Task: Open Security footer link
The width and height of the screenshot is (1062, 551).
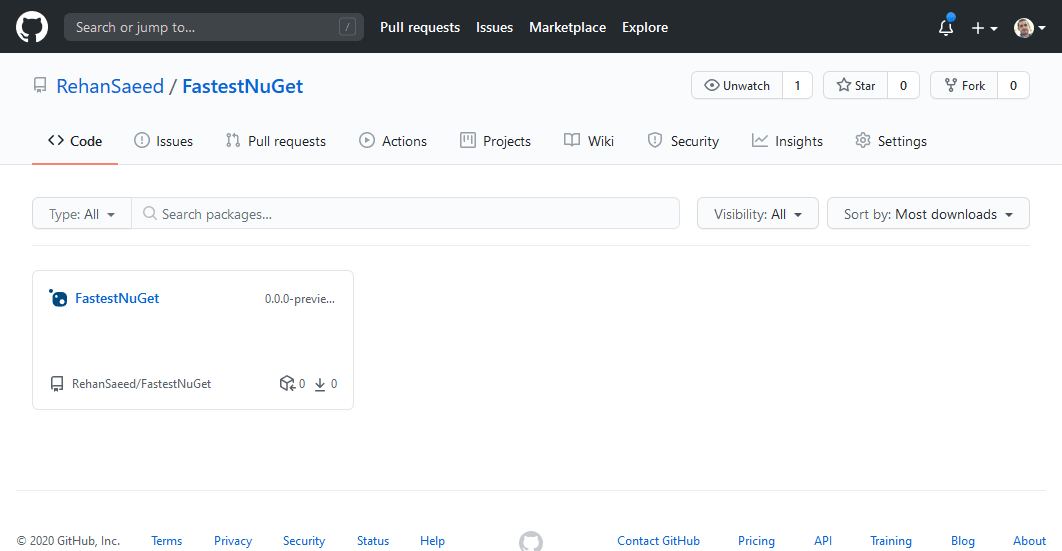Action: (x=304, y=541)
